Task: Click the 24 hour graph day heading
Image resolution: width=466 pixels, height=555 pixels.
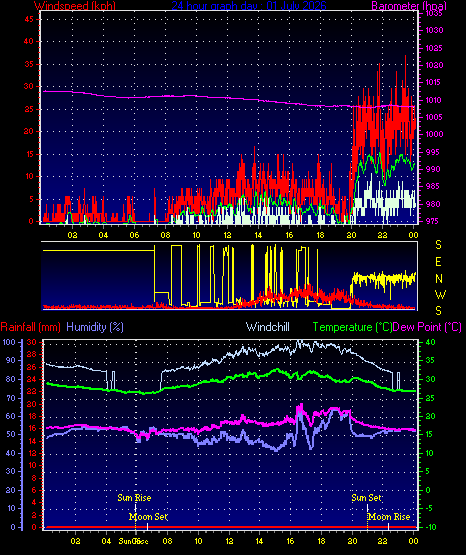Action: click(x=249, y=5)
